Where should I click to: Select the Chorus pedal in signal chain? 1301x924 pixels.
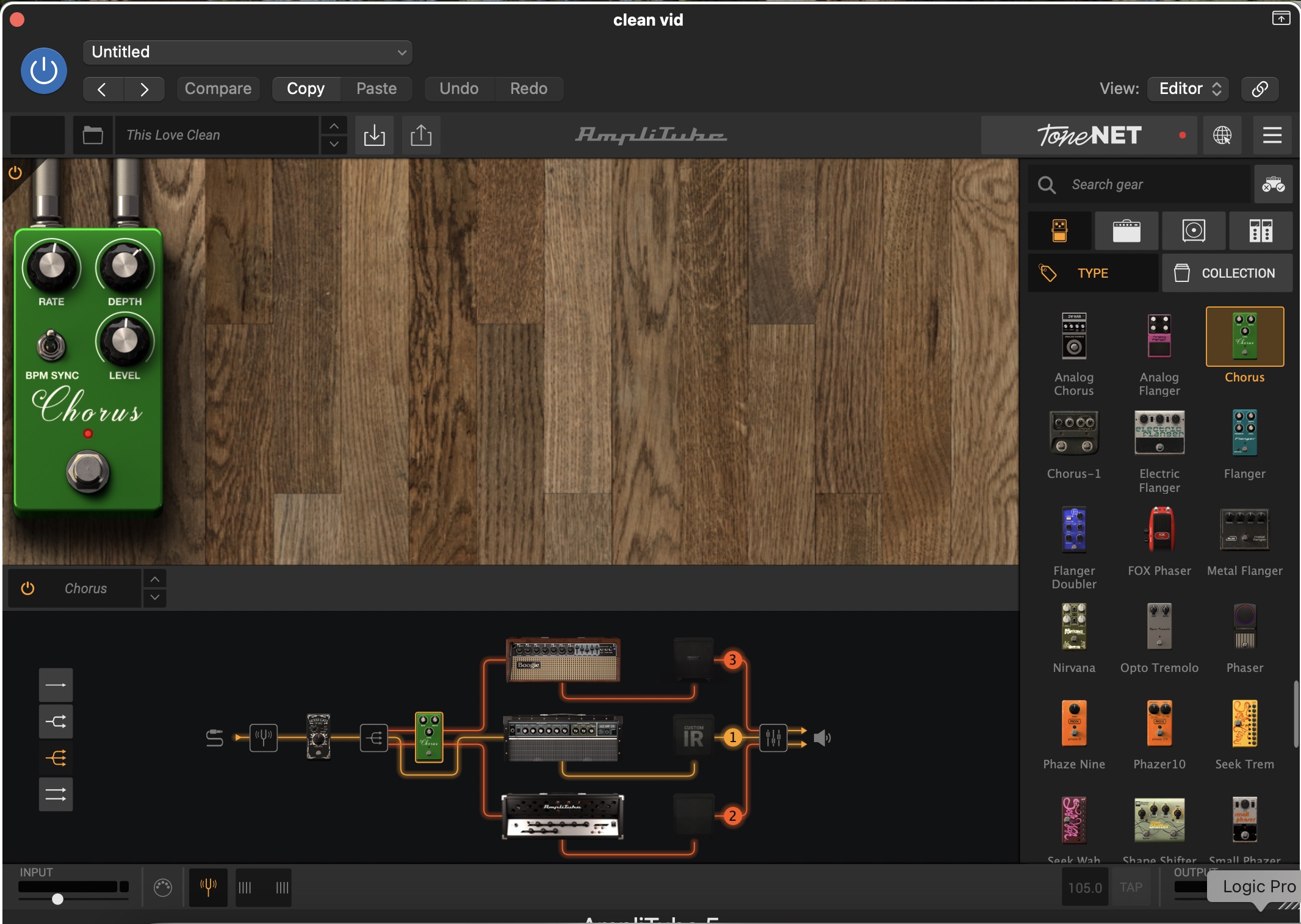click(x=429, y=737)
